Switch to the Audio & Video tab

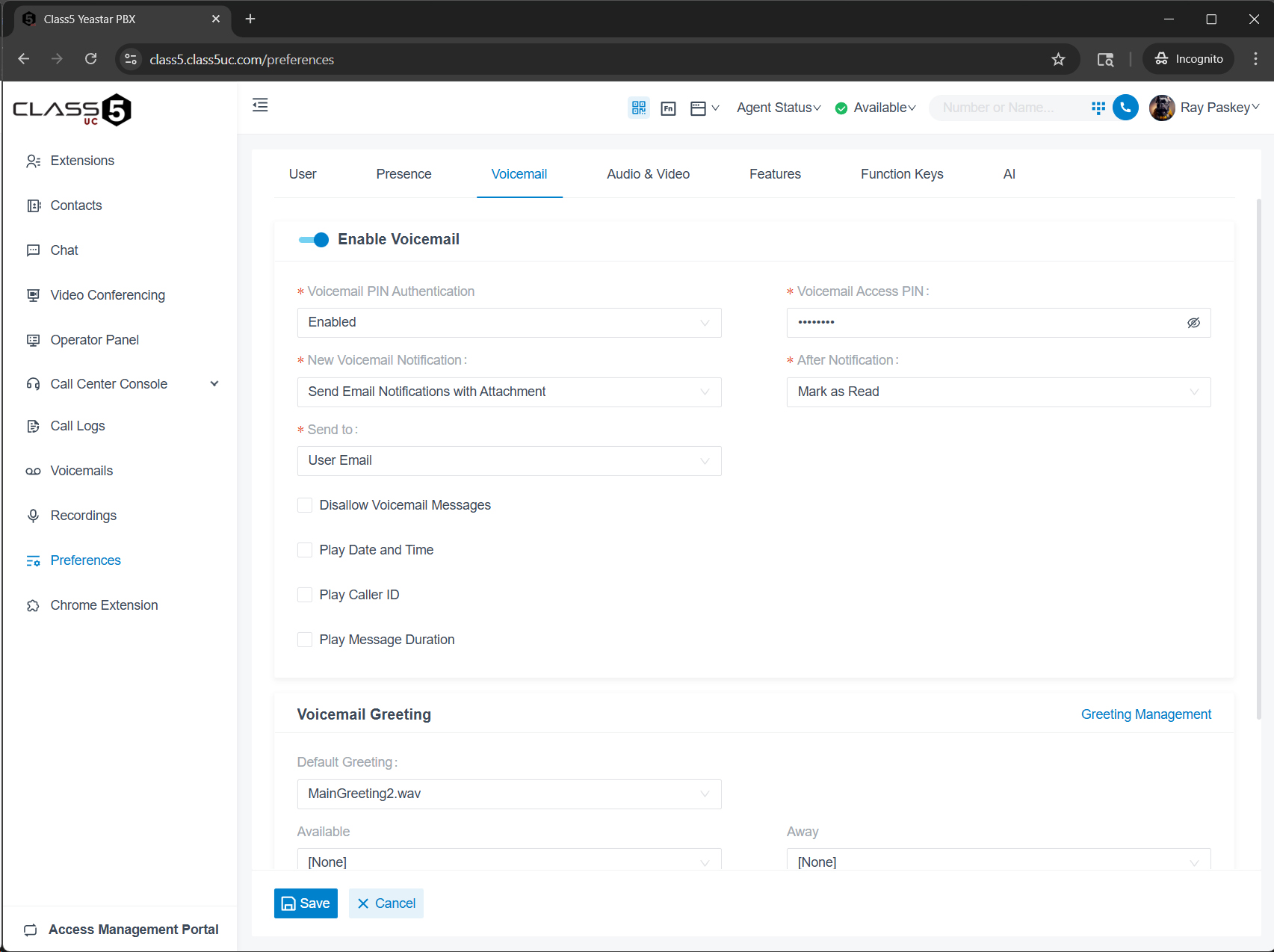click(648, 174)
